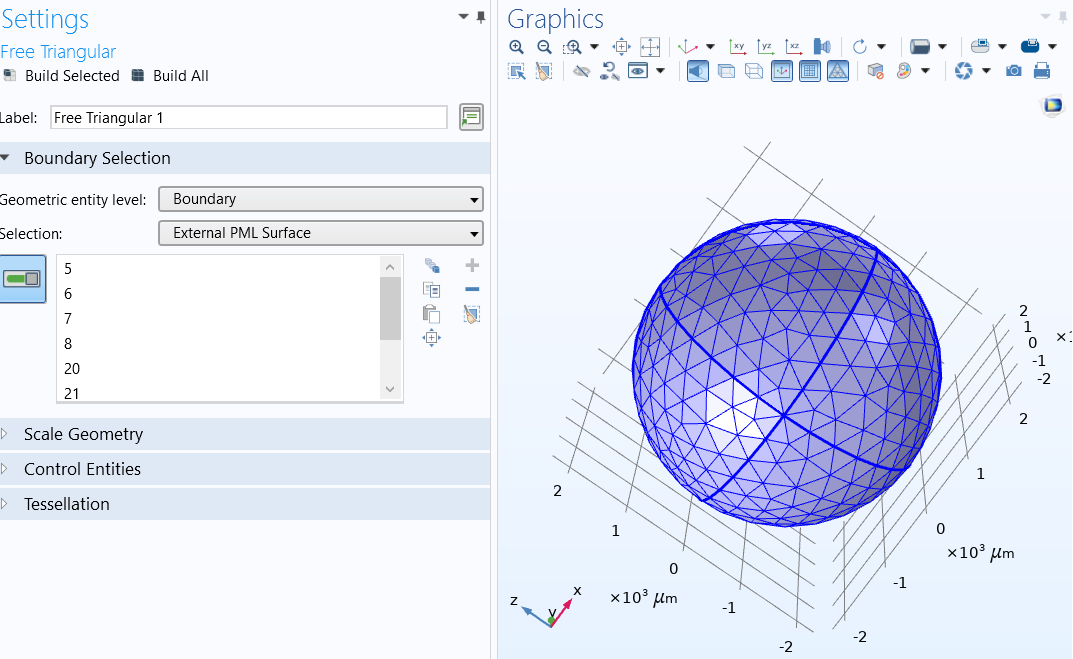Activate the Select Box arrow tool
This screenshot has width=1074, height=659.
[x=516, y=71]
